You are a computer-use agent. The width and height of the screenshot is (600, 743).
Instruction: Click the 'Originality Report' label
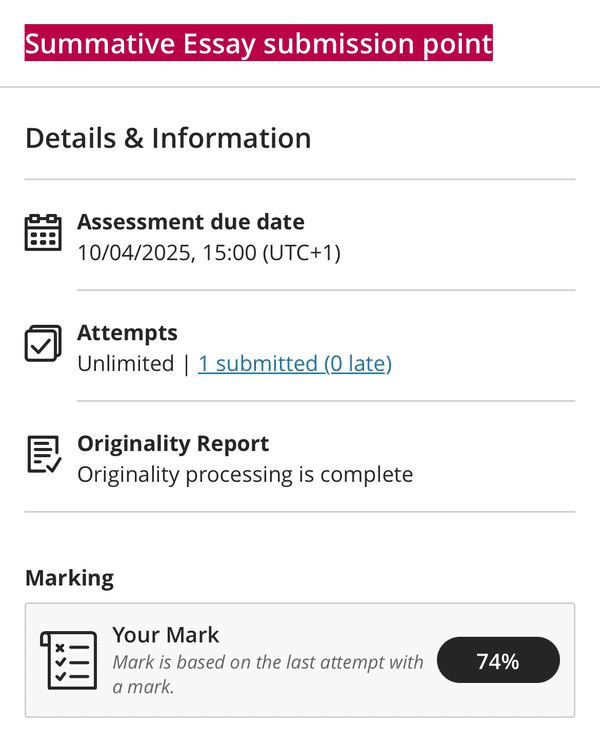click(173, 444)
